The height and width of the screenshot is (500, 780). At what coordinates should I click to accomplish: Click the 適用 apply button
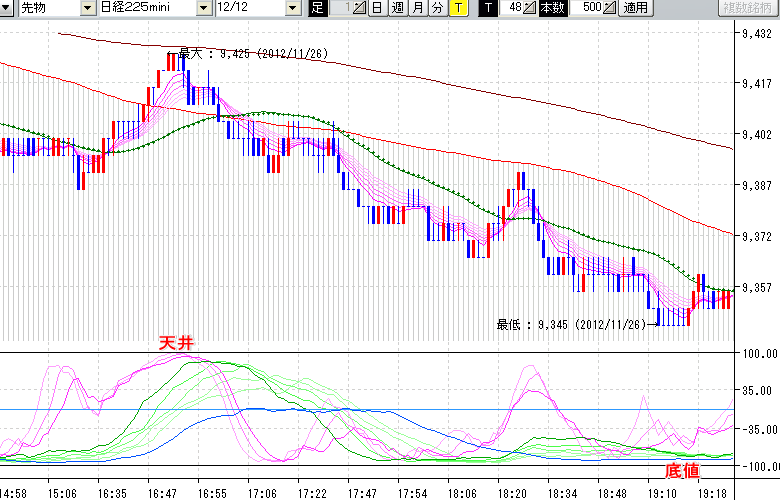(635, 8)
